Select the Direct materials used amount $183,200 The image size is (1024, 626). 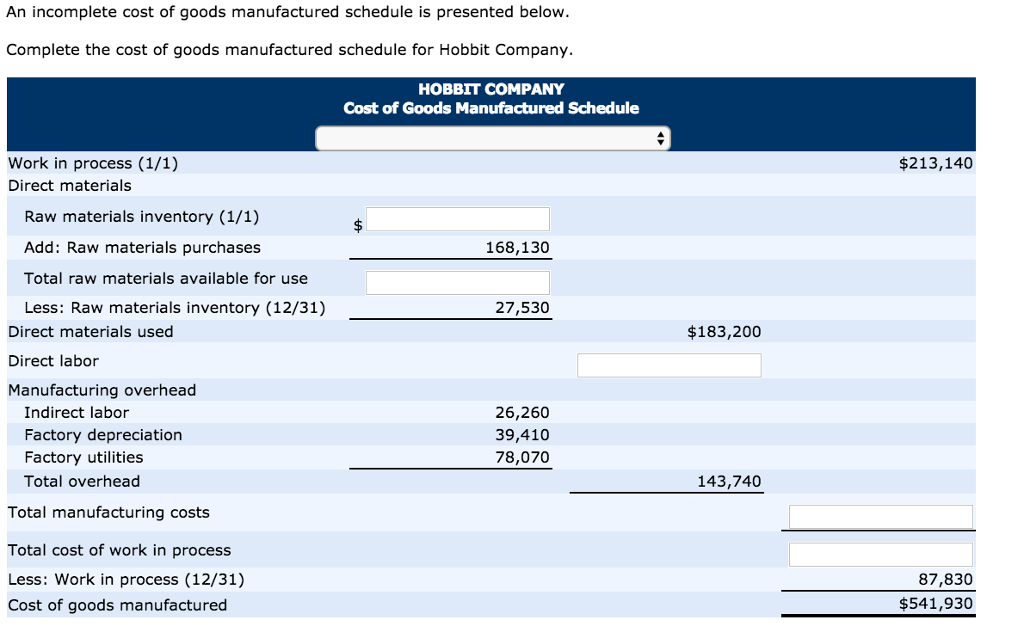[723, 331]
